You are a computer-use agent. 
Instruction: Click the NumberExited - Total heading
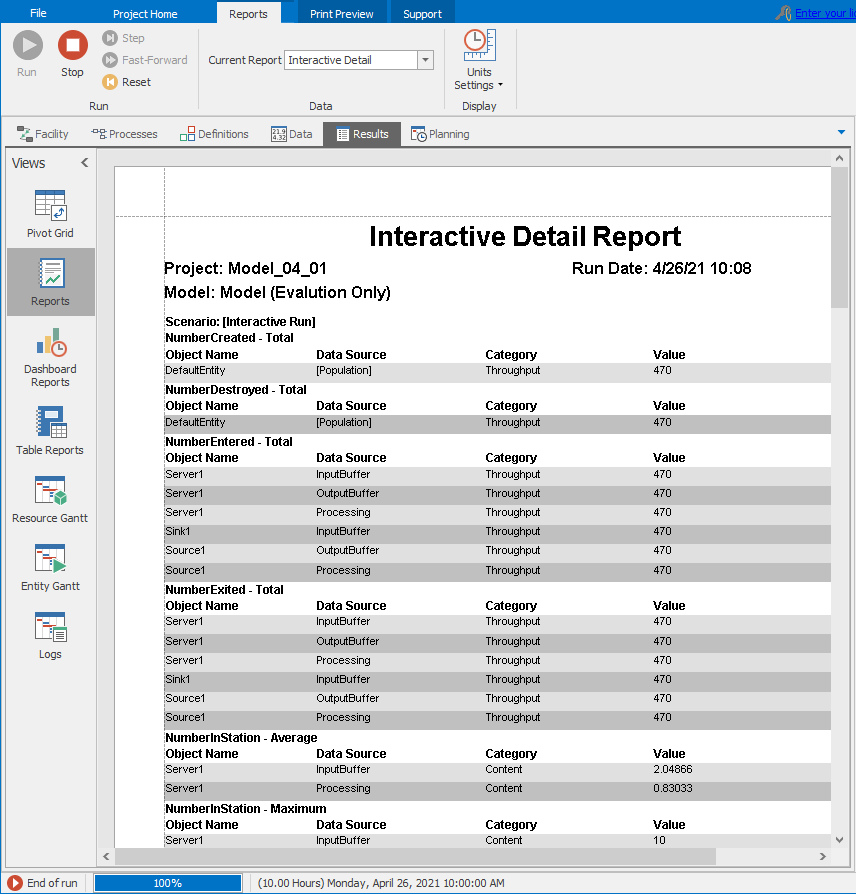[224, 590]
